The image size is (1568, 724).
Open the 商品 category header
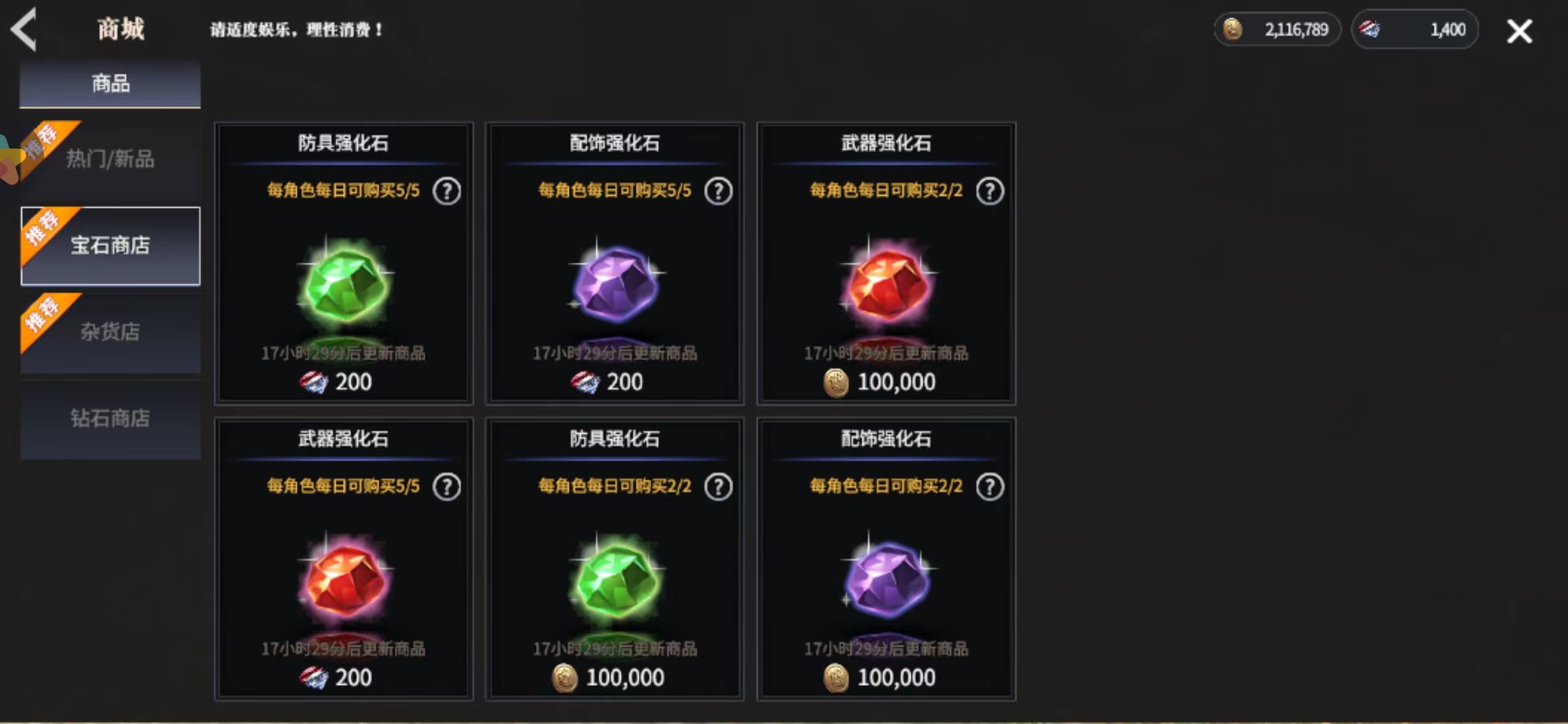tap(111, 84)
